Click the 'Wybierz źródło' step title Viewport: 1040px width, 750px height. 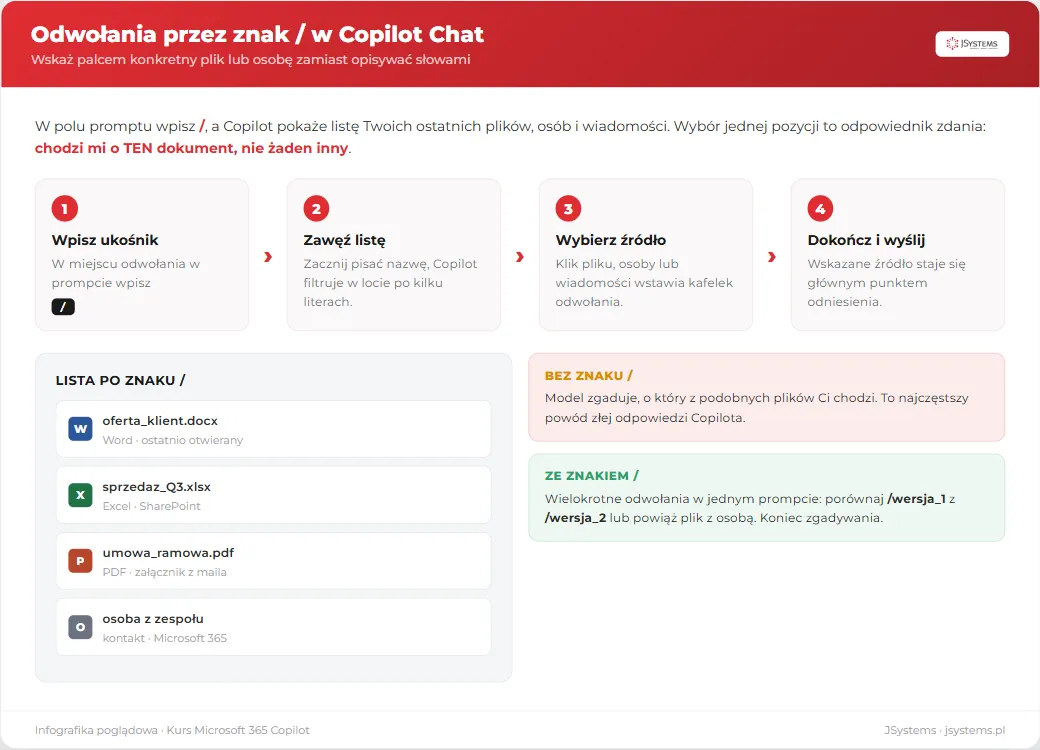[611, 240]
